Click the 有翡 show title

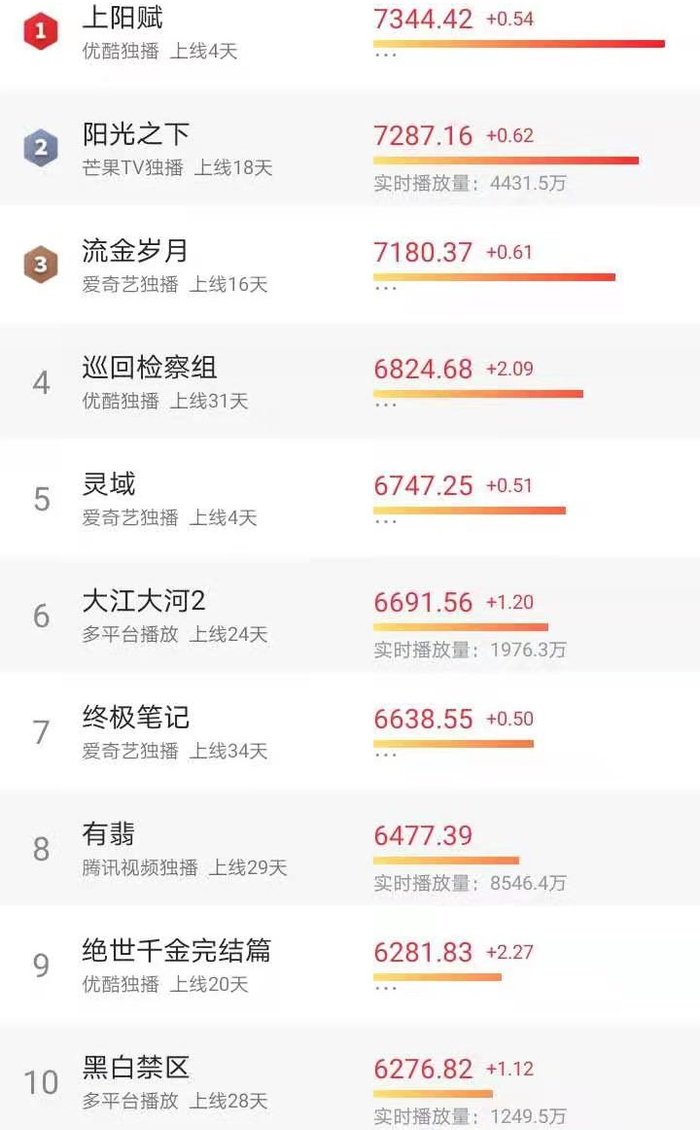coord(108,834)
